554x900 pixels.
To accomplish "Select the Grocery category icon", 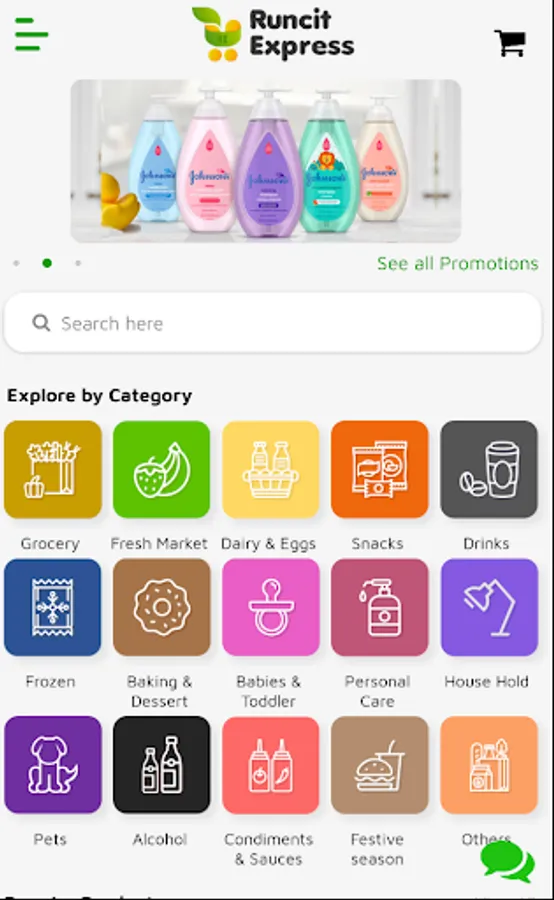I will [53, 470].
